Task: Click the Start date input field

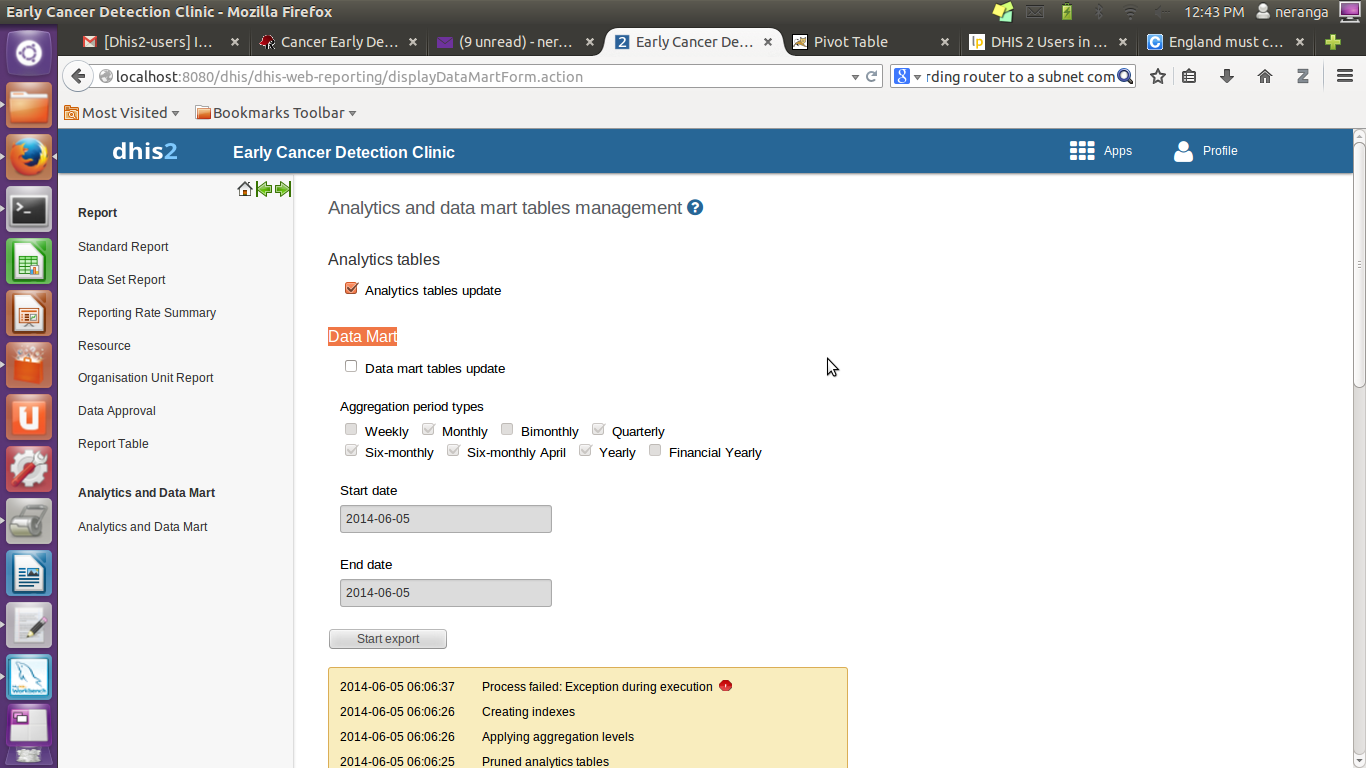Action: click(446, 519)
